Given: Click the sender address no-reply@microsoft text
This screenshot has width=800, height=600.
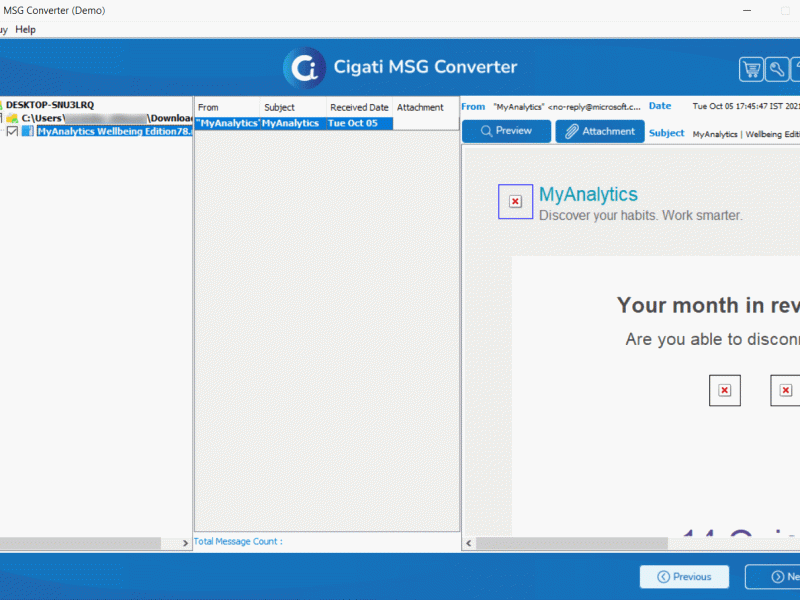Looking at the screenshot, I should (x=567, y=107).
